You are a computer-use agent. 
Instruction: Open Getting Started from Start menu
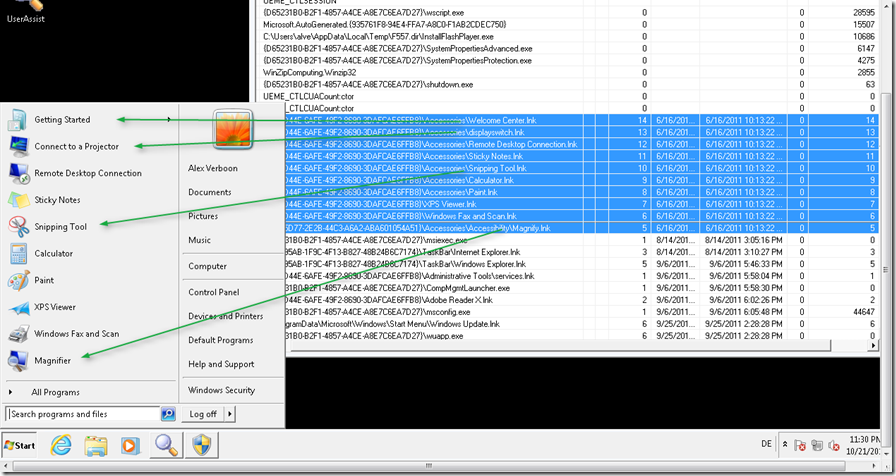tap(62, 119)
